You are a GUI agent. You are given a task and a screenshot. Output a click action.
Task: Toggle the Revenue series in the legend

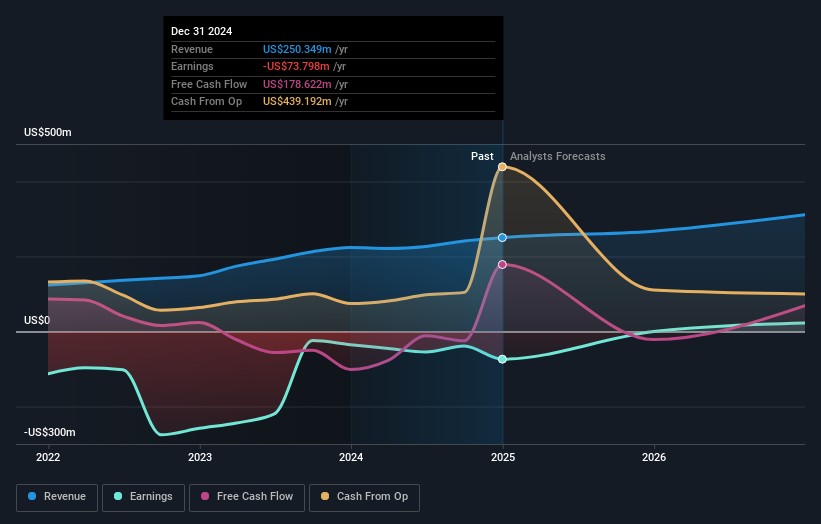[57, 497]
